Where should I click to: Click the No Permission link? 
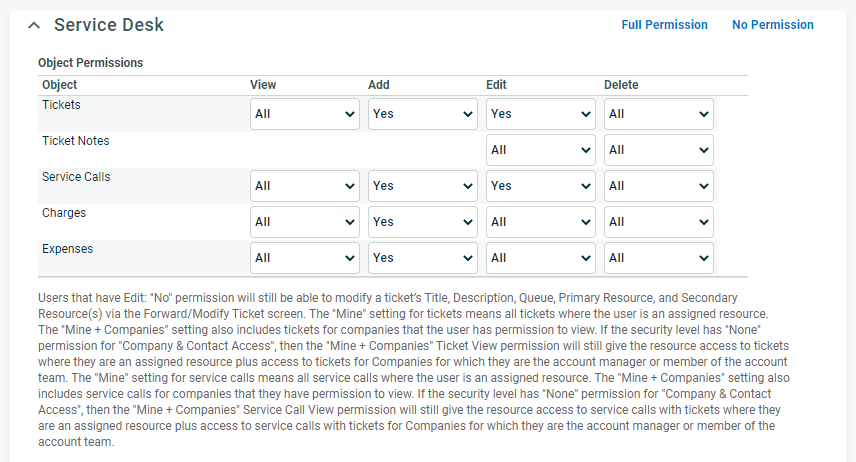click(x=772, y=25)
